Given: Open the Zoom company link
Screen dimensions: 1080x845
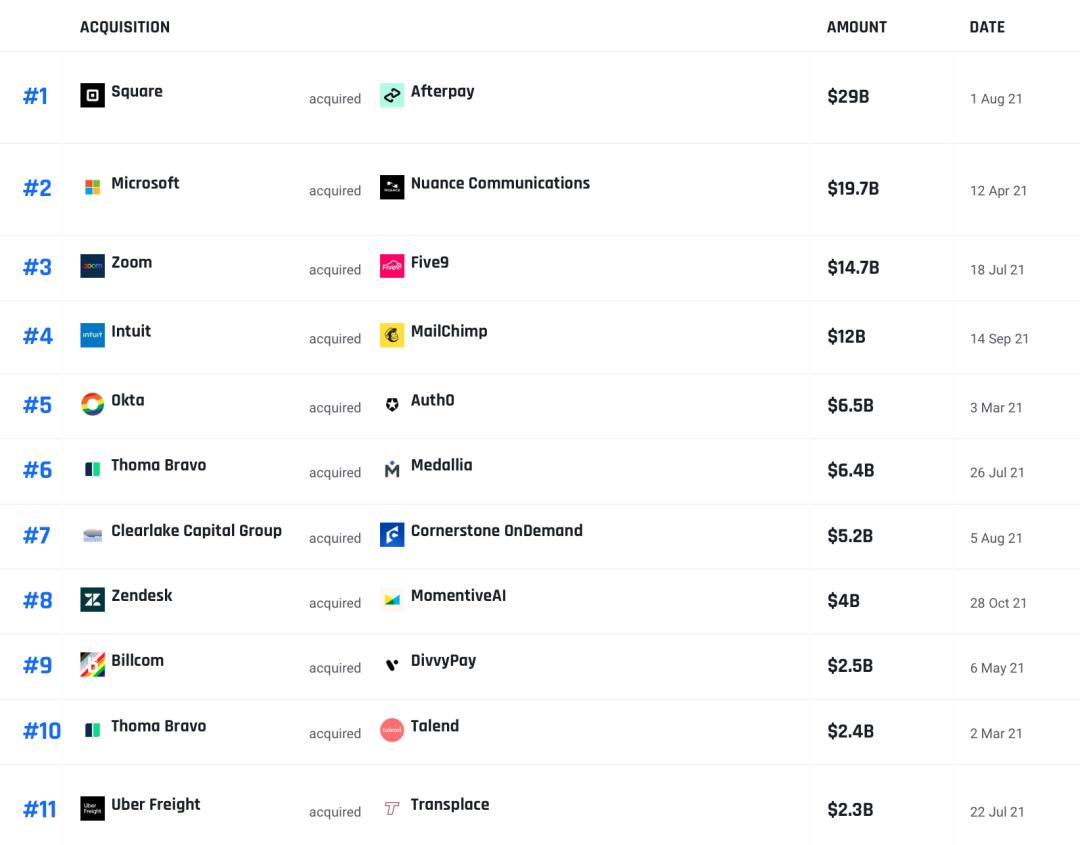Looking at the screenshot, I should click(131, 262).
